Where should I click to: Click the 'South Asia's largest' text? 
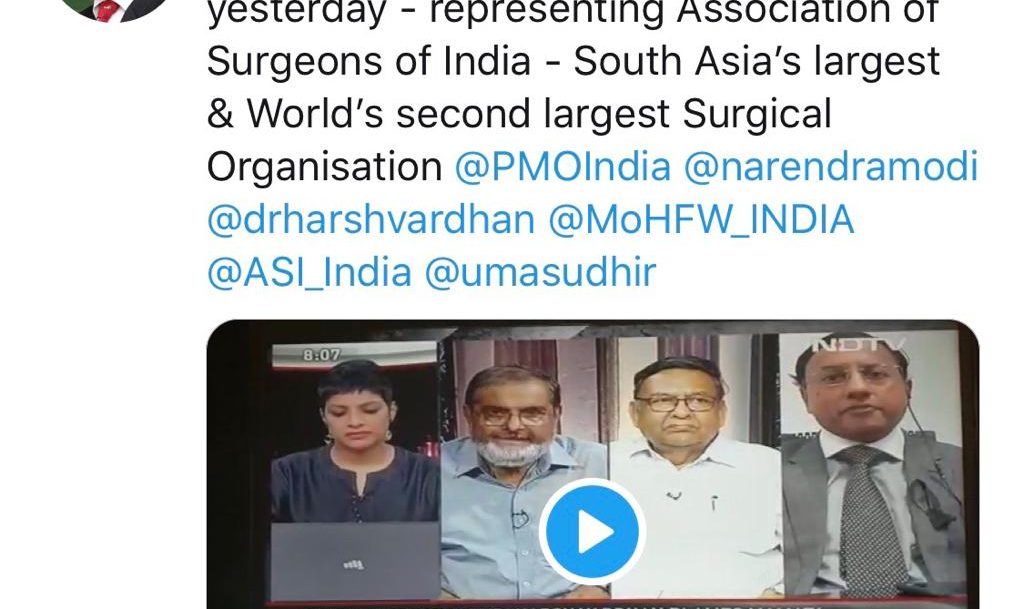tap(756, 63)
